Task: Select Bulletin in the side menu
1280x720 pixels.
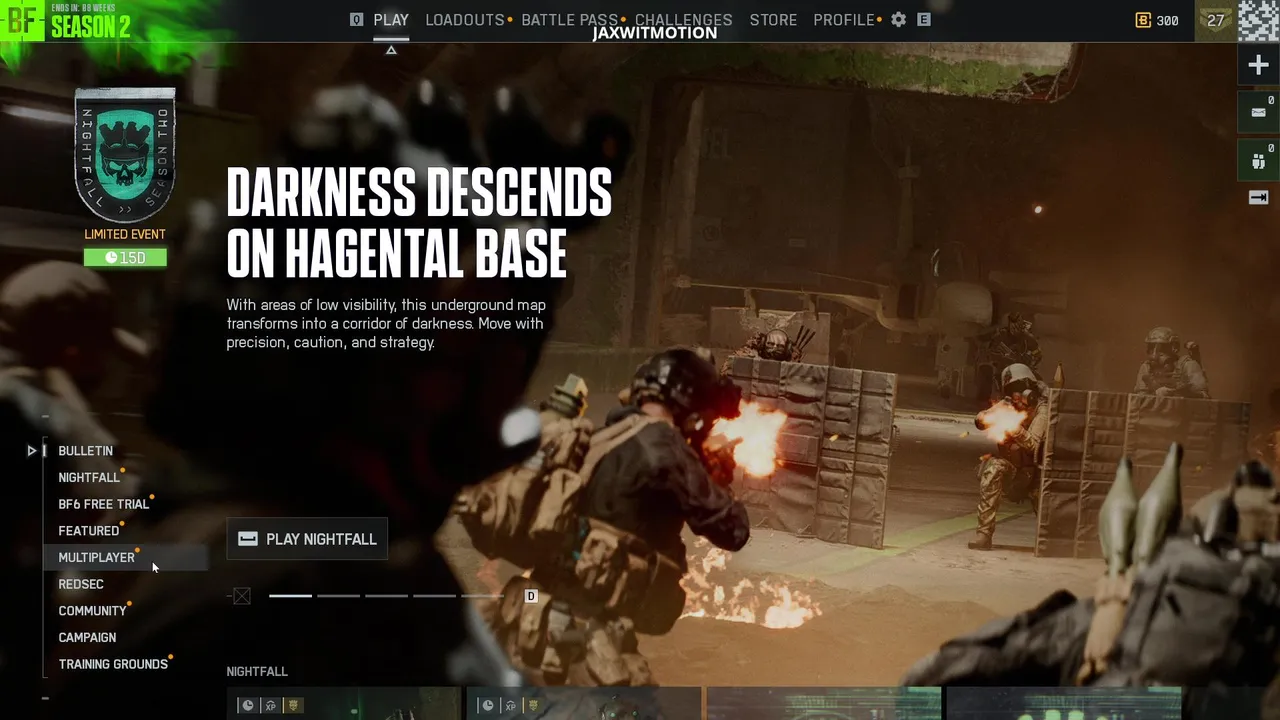Action: [85, 451]
